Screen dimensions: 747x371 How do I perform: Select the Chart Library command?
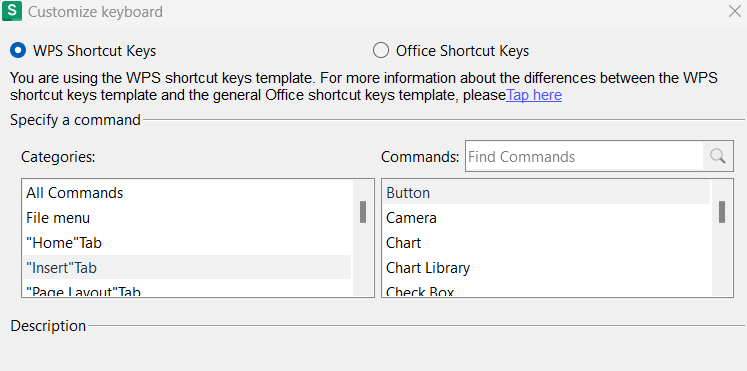point(546,268)
